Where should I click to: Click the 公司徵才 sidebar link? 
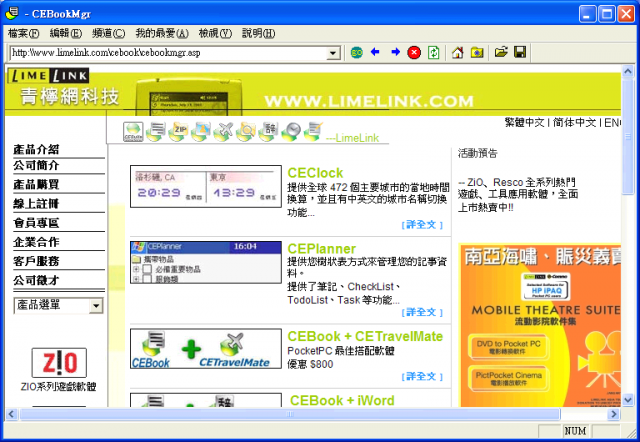pos(36,280)
